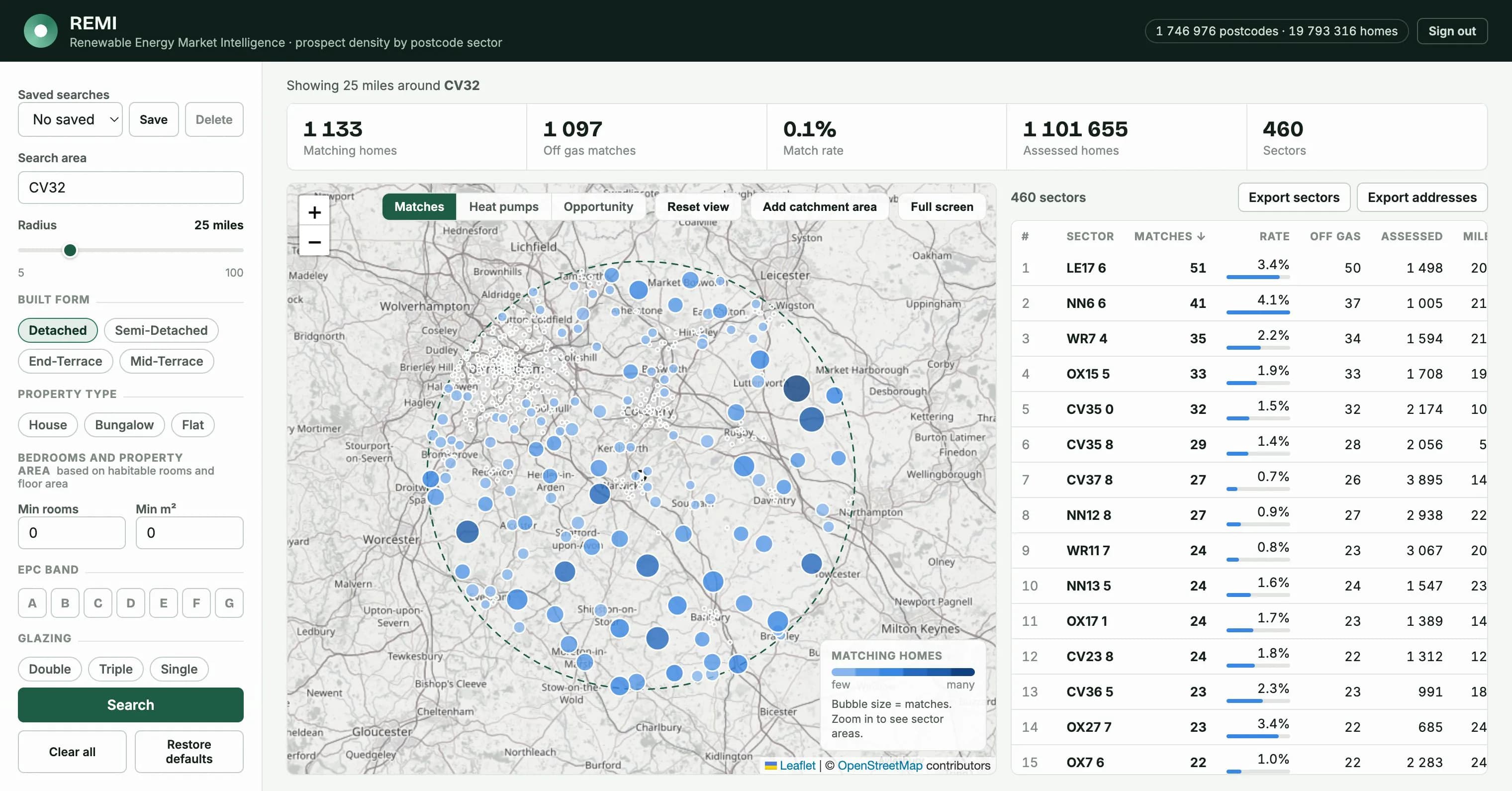Screen dimensions: 1512x791
Task: Open the saved searches dropdown
Action: pyautogui.click(x=71, y=119)
